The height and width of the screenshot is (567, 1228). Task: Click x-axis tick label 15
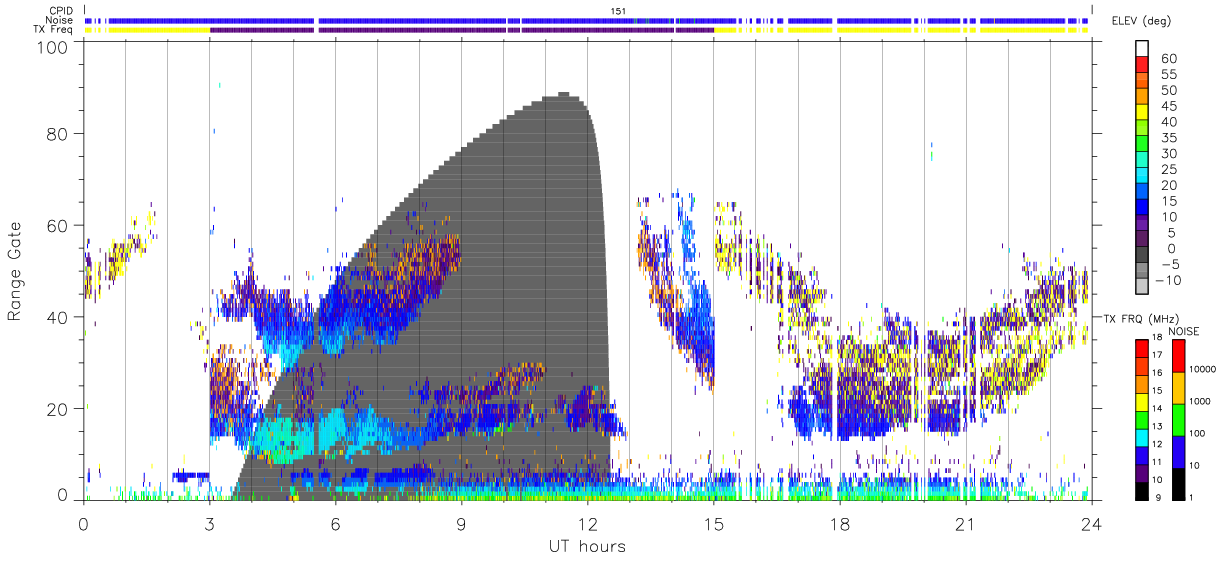point(713,524)
